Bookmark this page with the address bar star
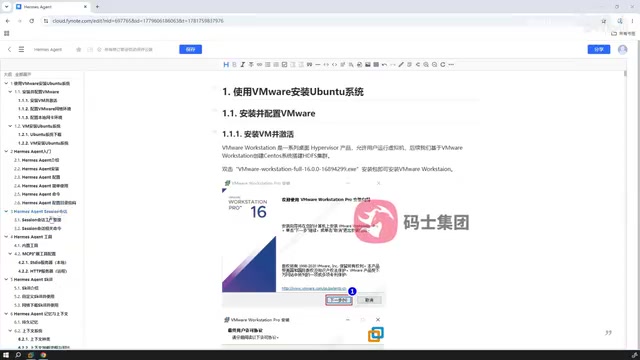Viewport: 640px width, 360px height. (603, 21)
